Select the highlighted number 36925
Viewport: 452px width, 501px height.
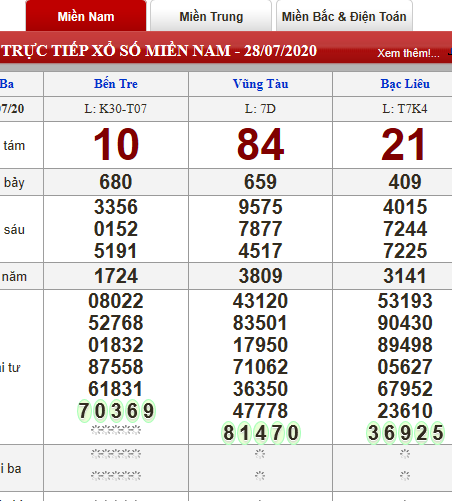click(406, 433)
